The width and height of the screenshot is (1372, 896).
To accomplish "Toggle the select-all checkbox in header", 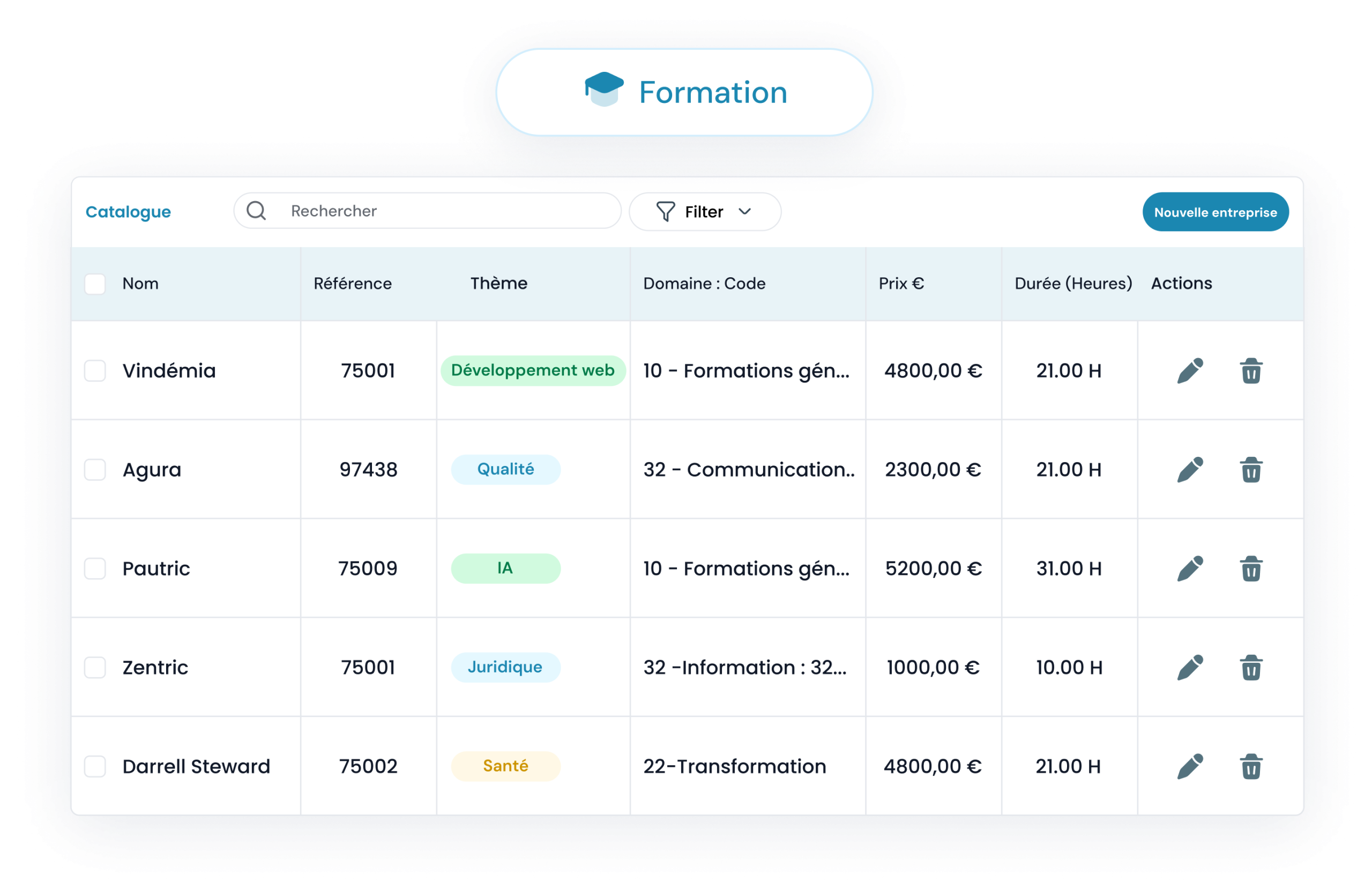I will click(x=95, y=284).
